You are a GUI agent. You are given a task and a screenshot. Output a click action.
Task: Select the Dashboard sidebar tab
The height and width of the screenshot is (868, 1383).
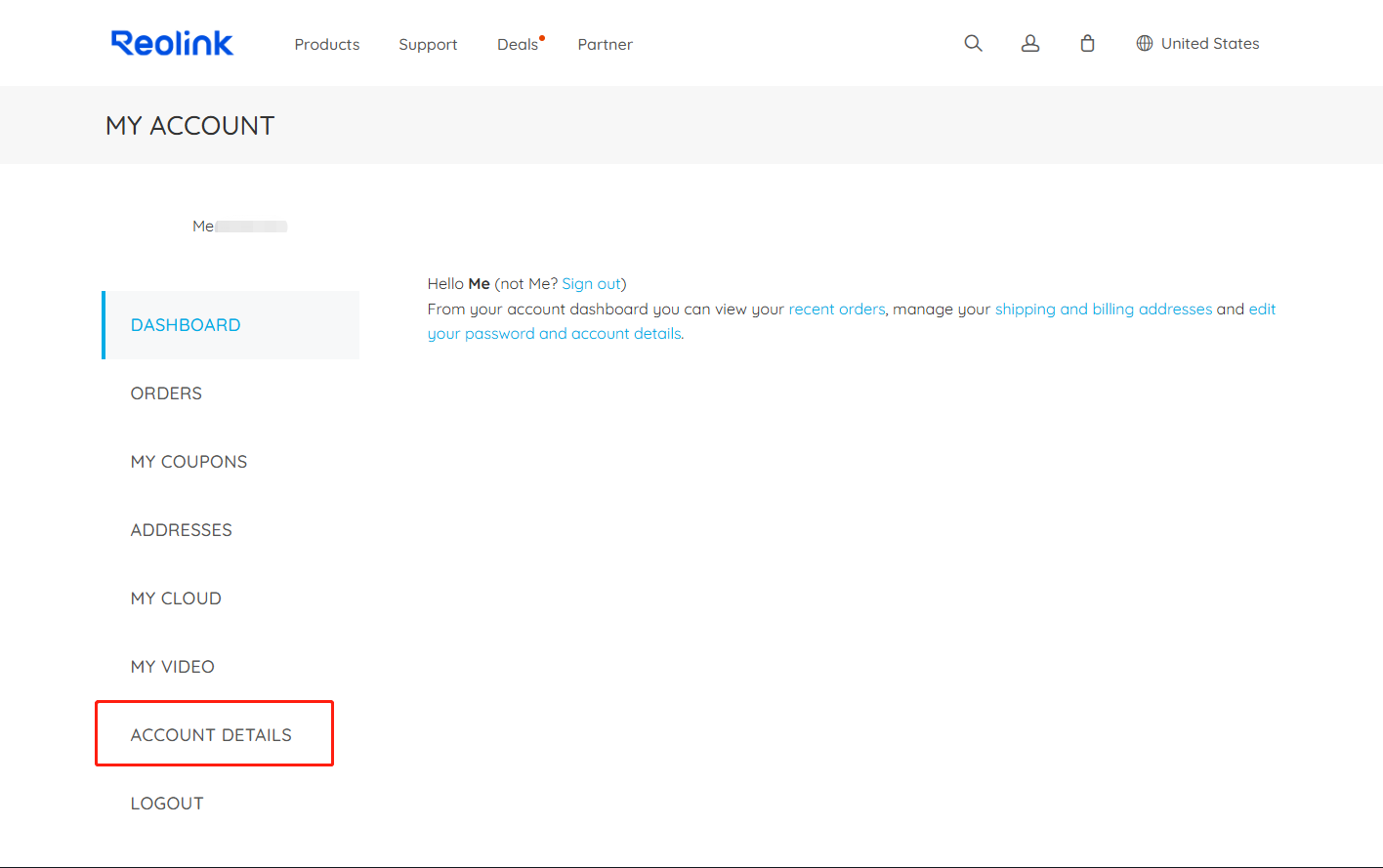point(230,325)
